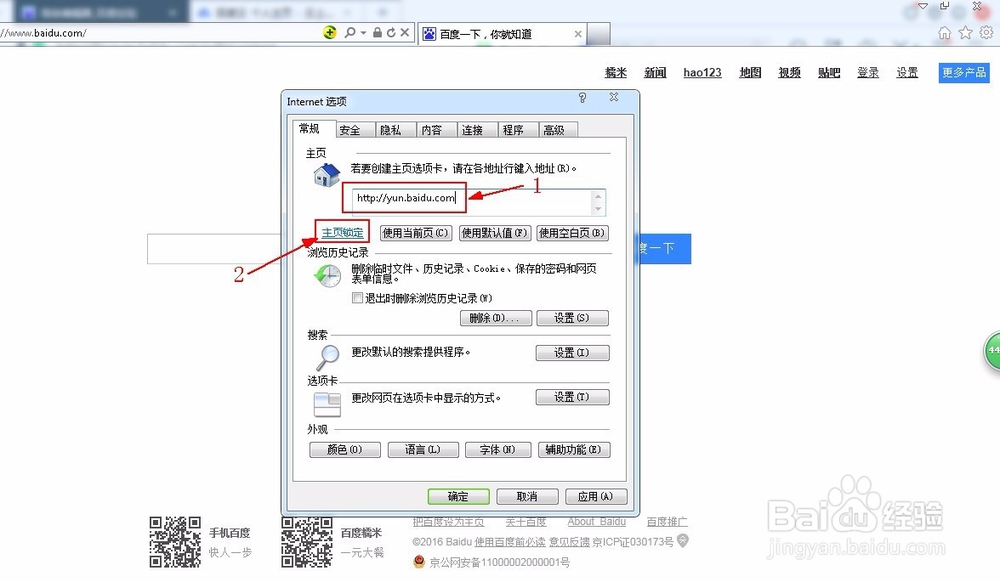Image resolution: width=1000 pixels, height=582 pixels.
Task: Click the homepage box scroll up arrow
Action: [x=598, y=196]
